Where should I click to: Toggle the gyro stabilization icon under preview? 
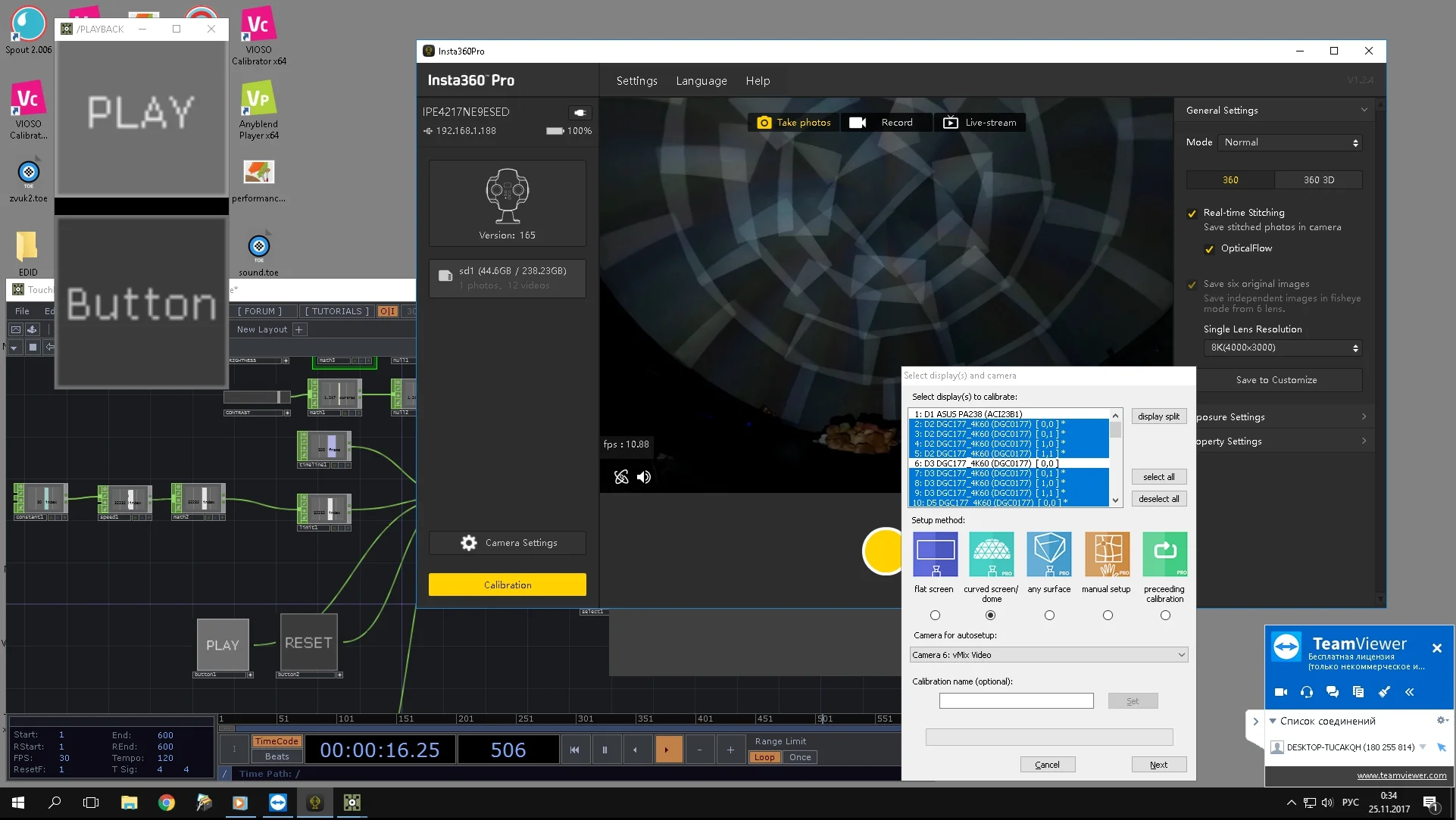(621, 477)
